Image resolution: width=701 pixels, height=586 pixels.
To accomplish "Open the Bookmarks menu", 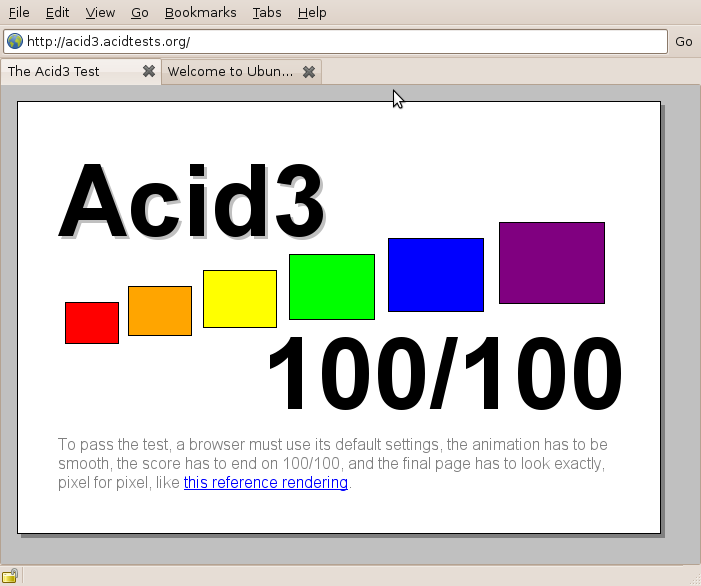I will [200, 13].
